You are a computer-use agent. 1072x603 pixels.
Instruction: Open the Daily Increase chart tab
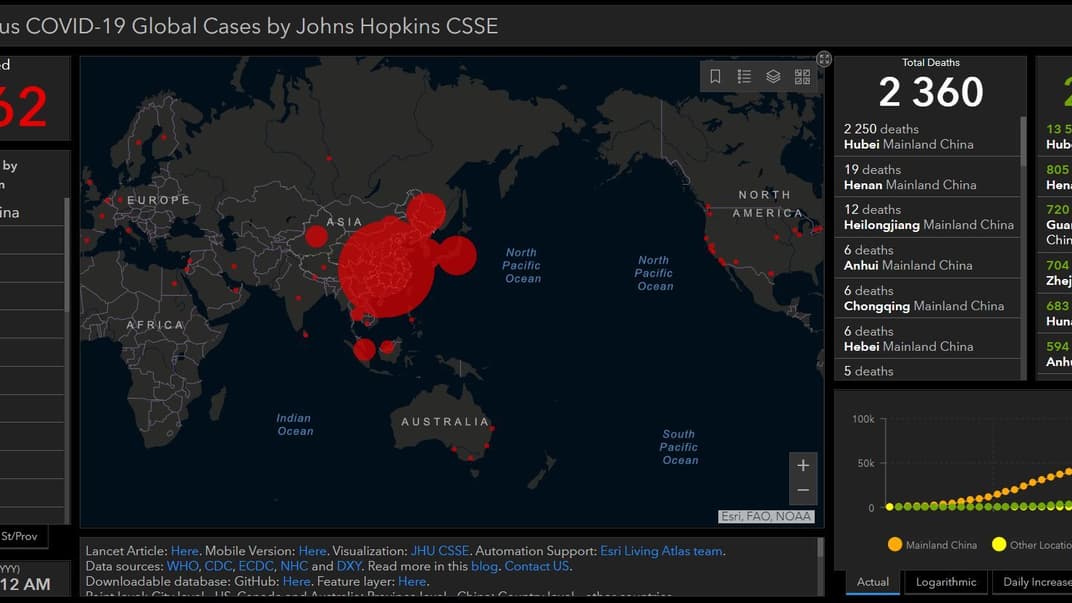(x=1036, y=582)
